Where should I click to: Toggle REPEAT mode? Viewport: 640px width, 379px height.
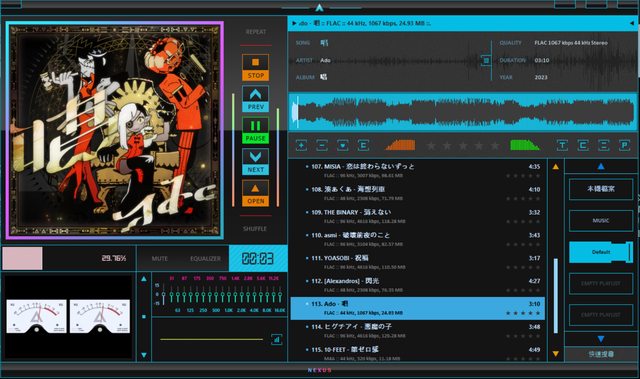pyautogui.click(x=256, y=32)
